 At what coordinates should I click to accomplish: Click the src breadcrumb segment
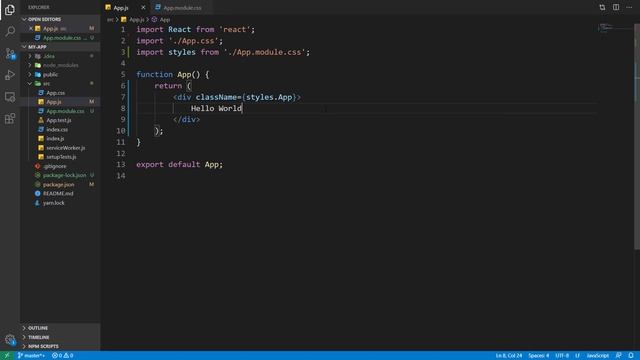click(110, 20)
